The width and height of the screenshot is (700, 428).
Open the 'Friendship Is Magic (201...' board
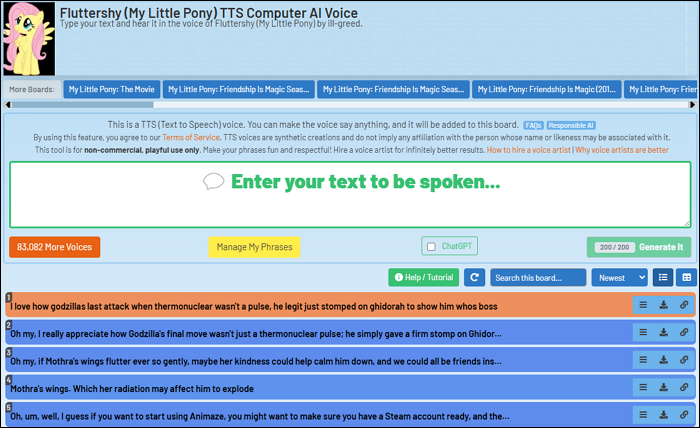546,89
